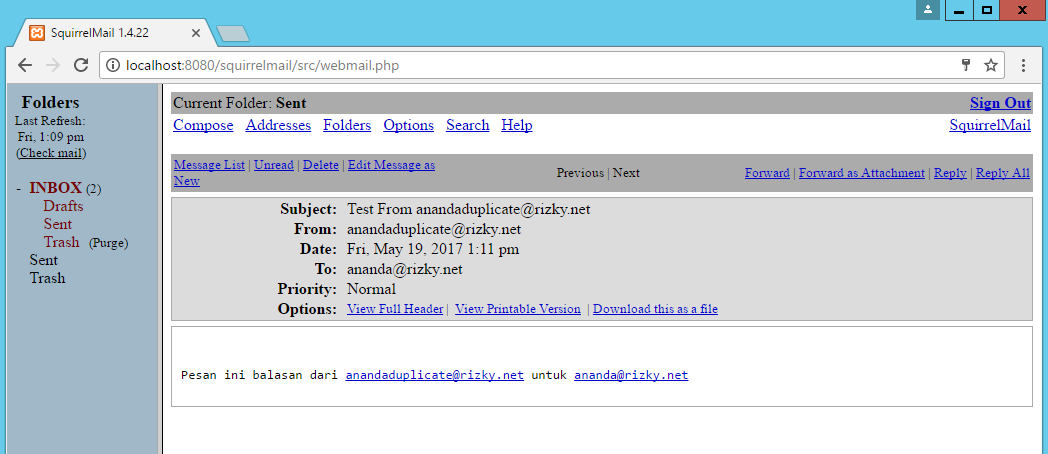Viewport: 1048px width, 454px height.
Task: Click anandaduplicate@rizky.net link in message body
Action: pyautogui.click(x=434, y=375)
